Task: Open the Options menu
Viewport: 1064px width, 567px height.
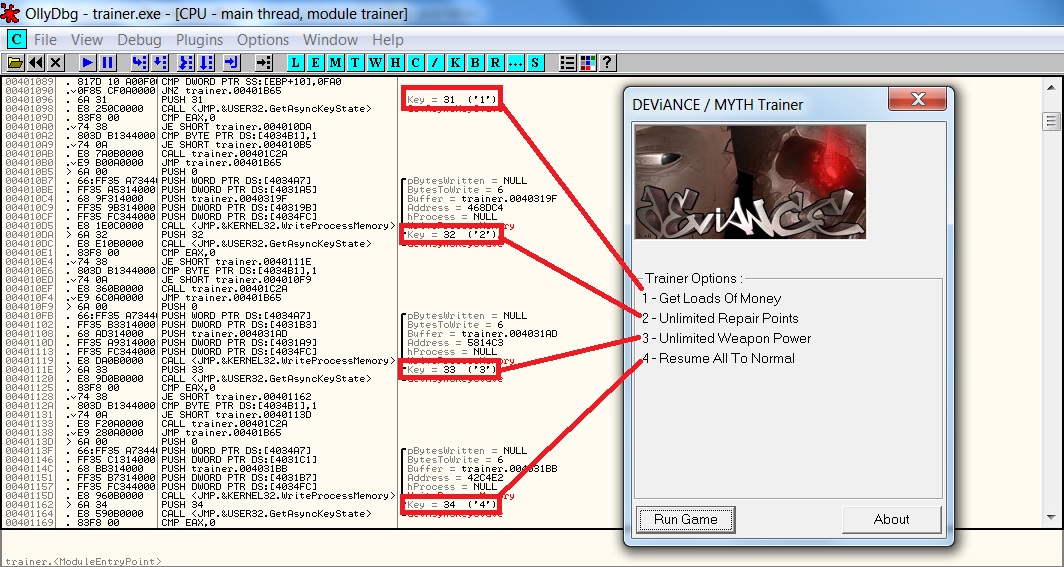Action: [x=263, y=39]
